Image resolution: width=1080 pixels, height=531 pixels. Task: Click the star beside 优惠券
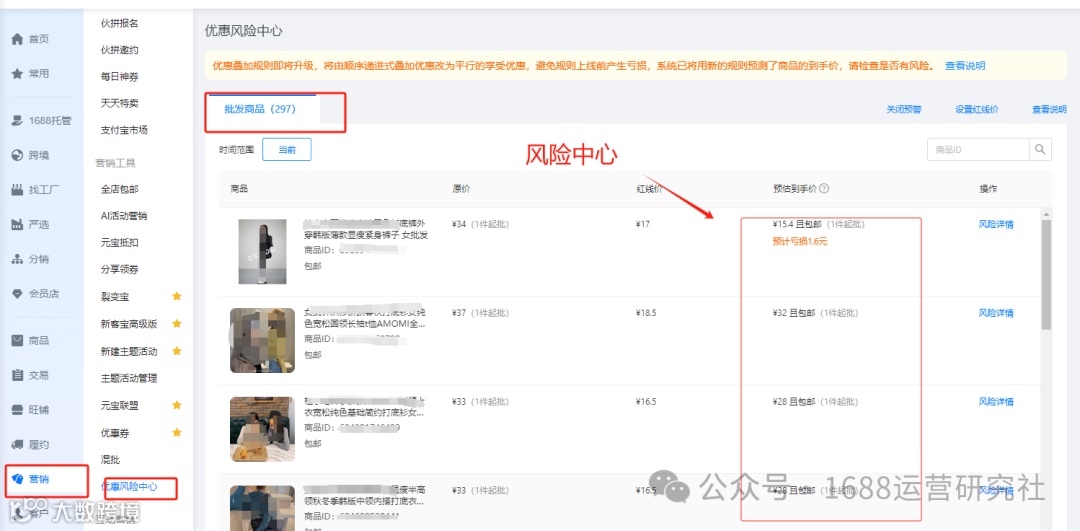[x=176, y=433]
